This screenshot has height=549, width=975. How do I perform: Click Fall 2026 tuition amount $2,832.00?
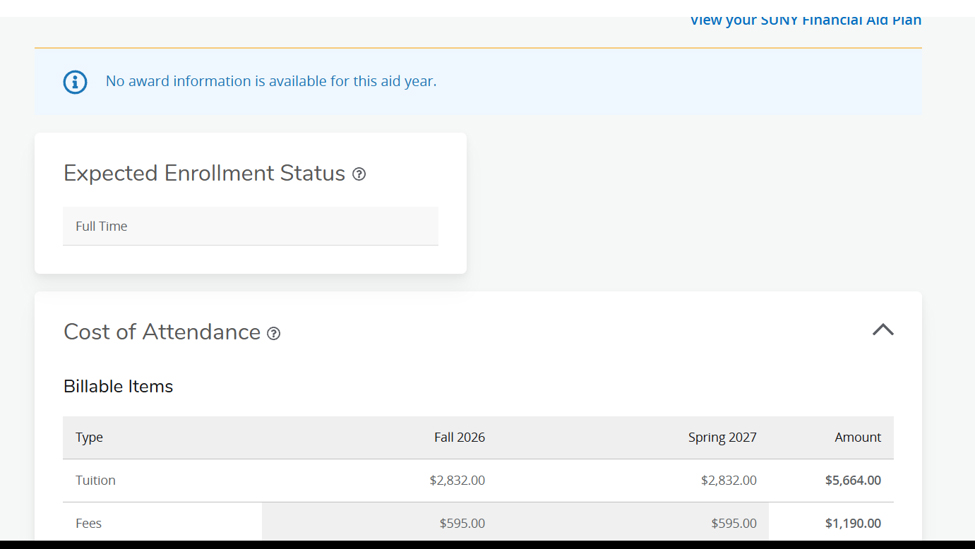(457, 480)
